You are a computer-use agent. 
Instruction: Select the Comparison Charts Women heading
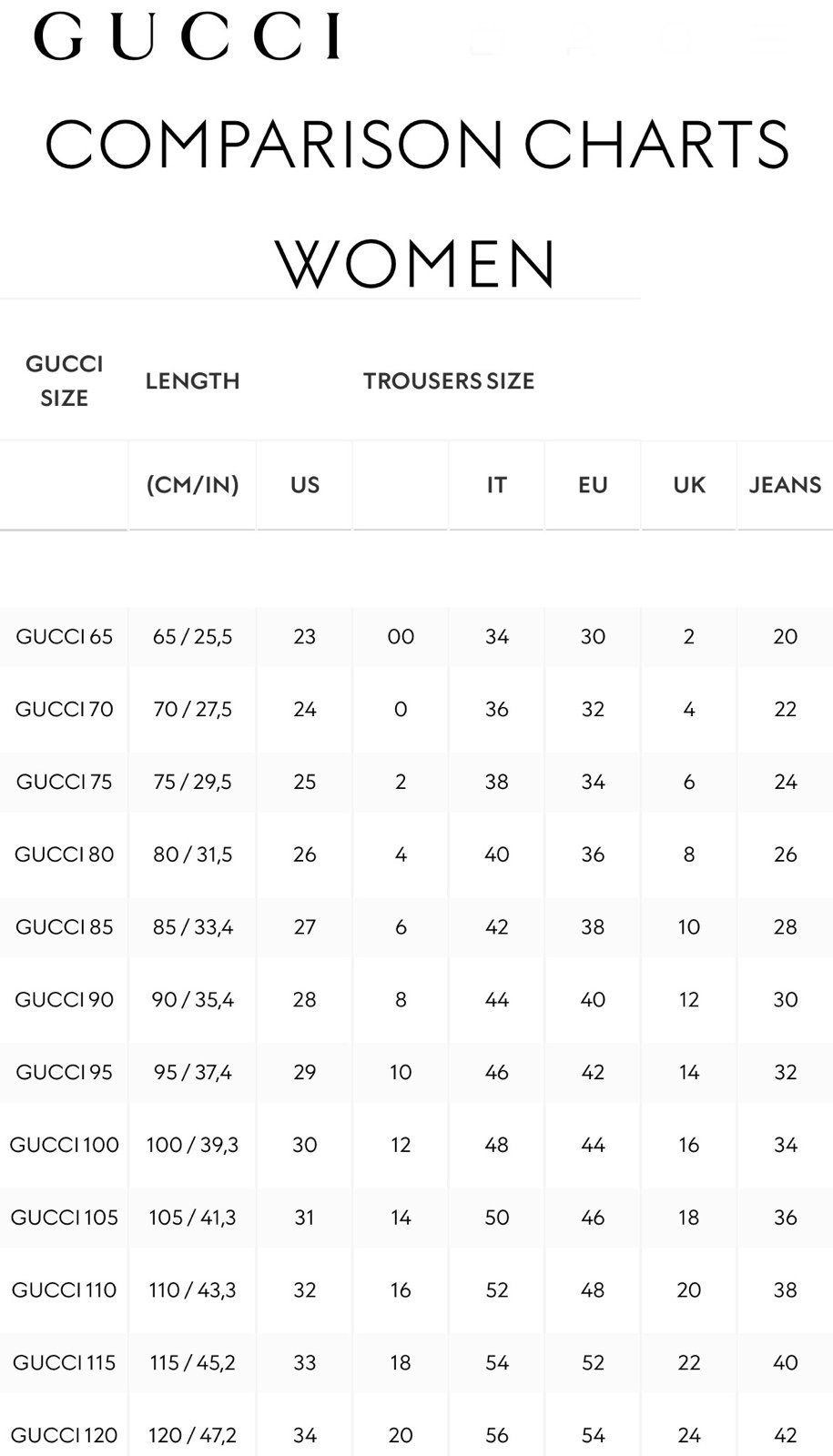point(417,203)
